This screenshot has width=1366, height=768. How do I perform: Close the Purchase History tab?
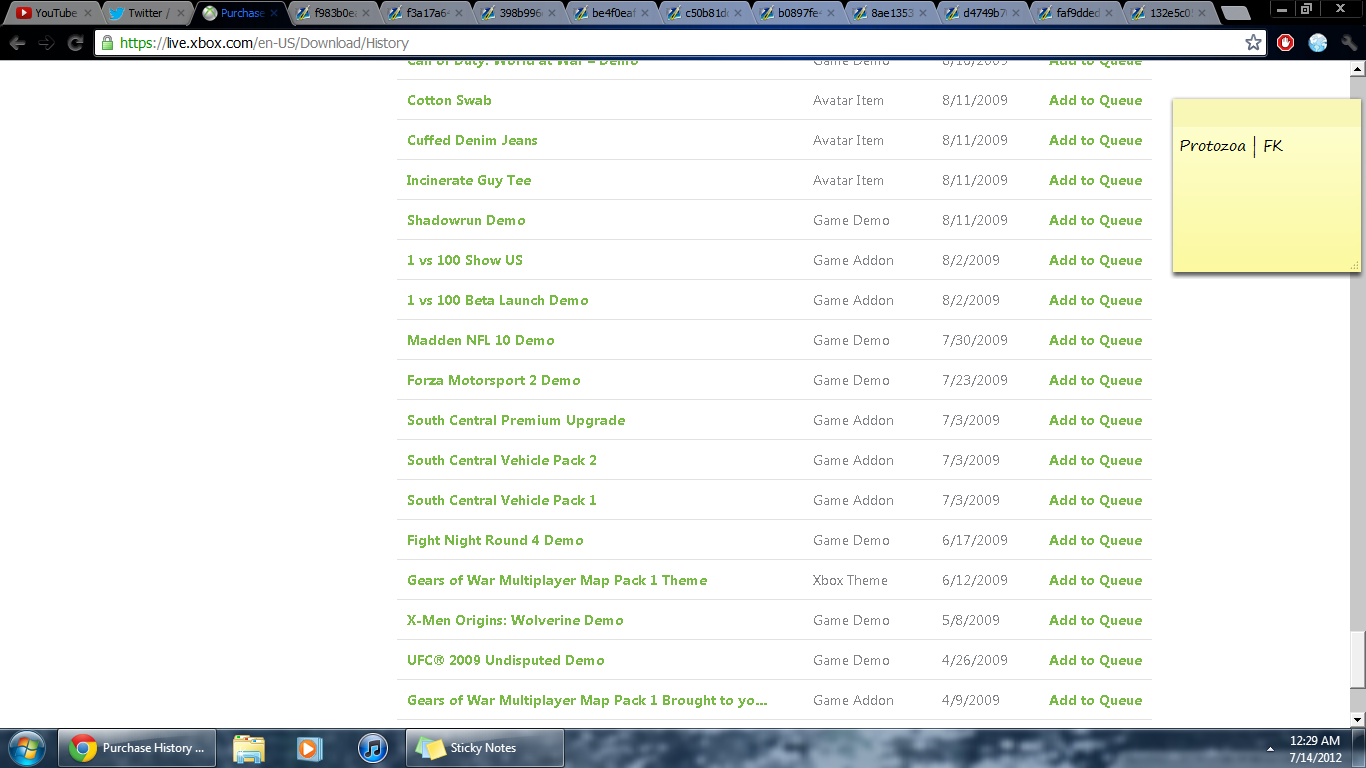click(274, 13)
